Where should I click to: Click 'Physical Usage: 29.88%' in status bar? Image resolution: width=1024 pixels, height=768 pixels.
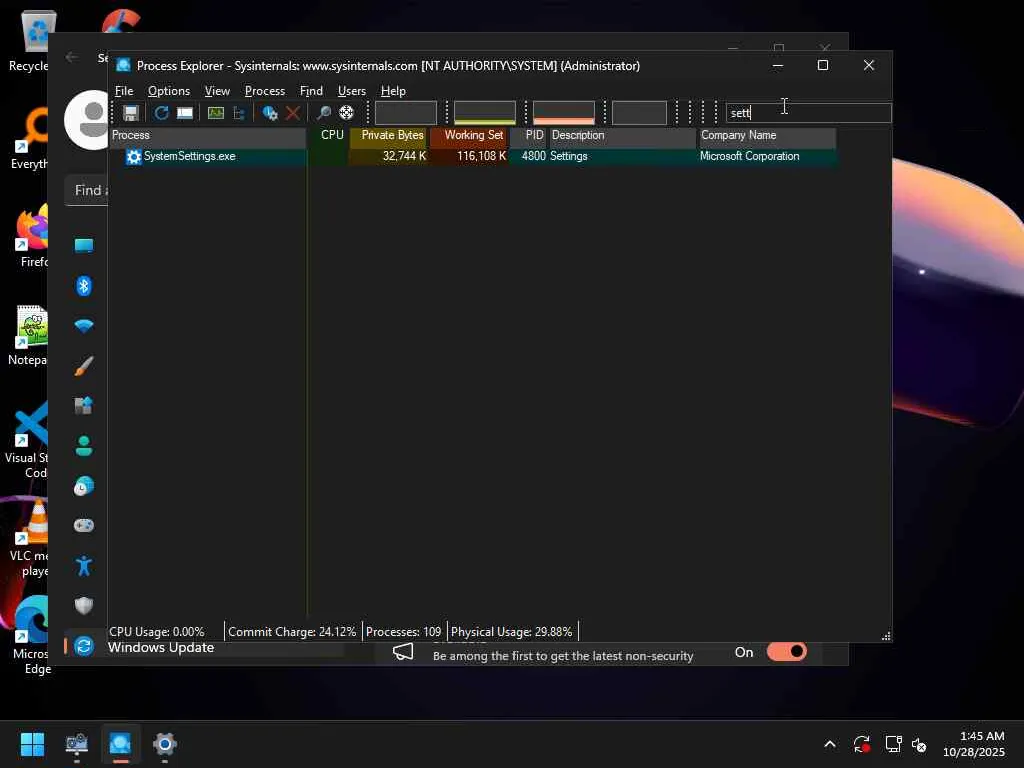[511, 632]
